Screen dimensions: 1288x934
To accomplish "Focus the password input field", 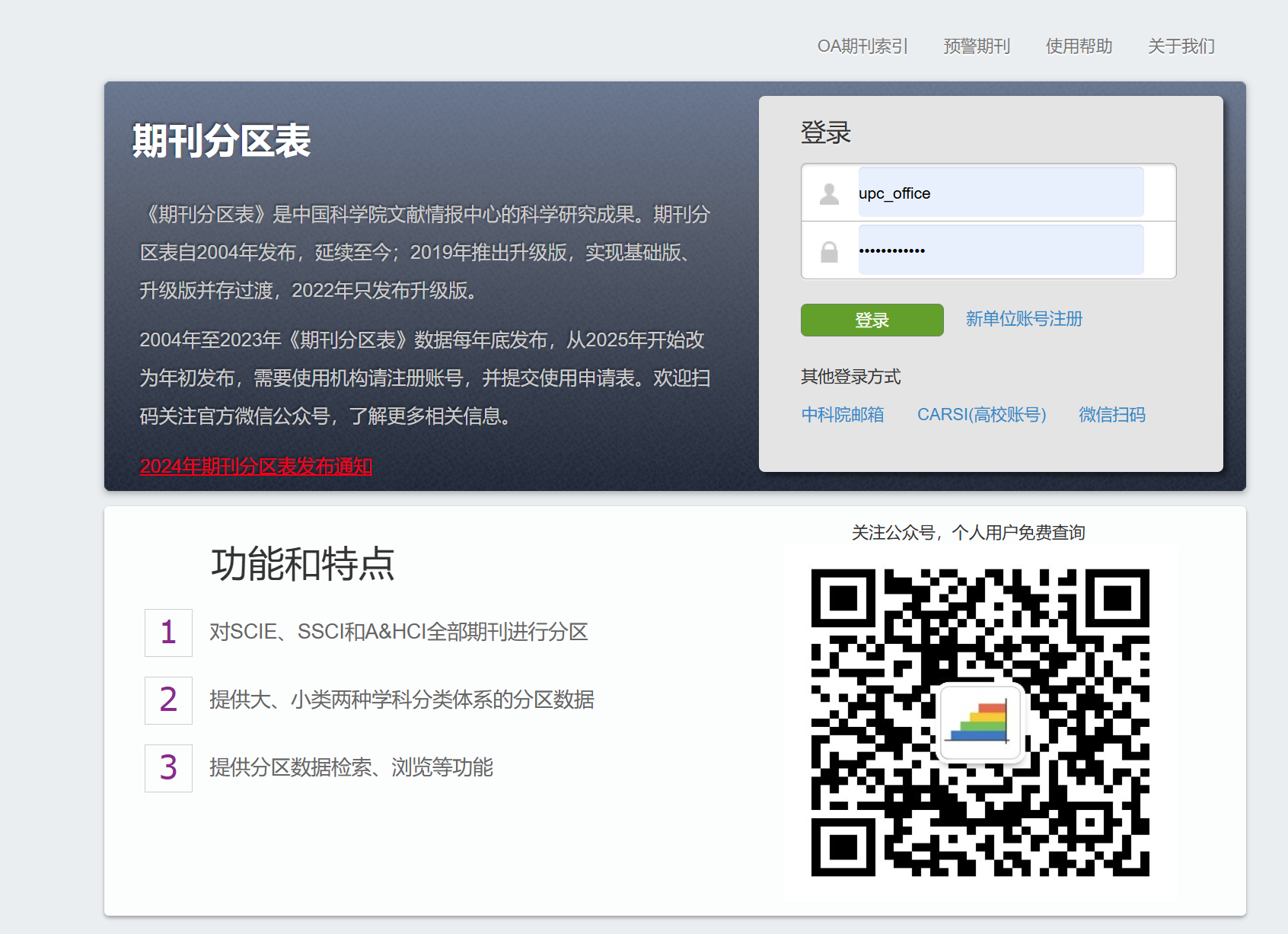I will (x=1001, y=250).
